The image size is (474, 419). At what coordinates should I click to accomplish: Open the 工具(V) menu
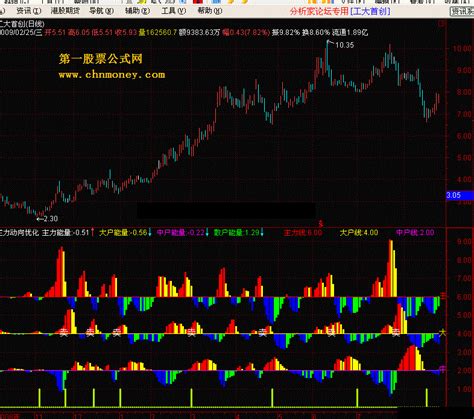(x=174, y=11)
